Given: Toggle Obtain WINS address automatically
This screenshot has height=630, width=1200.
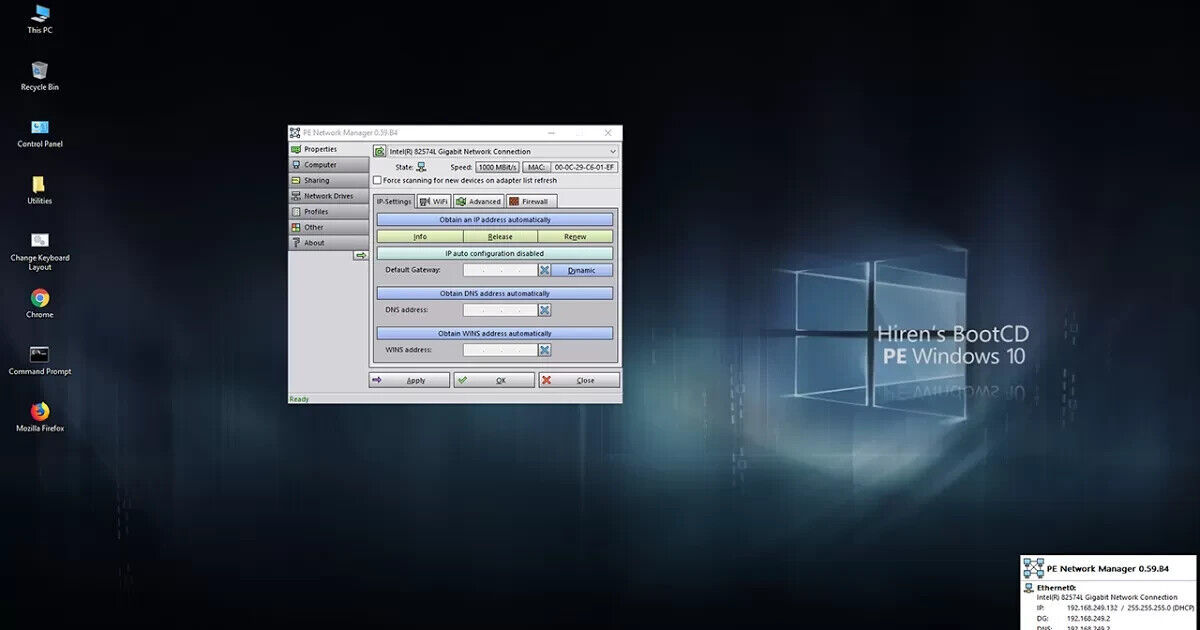Looking at the screenshot, I should coord(495,333).
